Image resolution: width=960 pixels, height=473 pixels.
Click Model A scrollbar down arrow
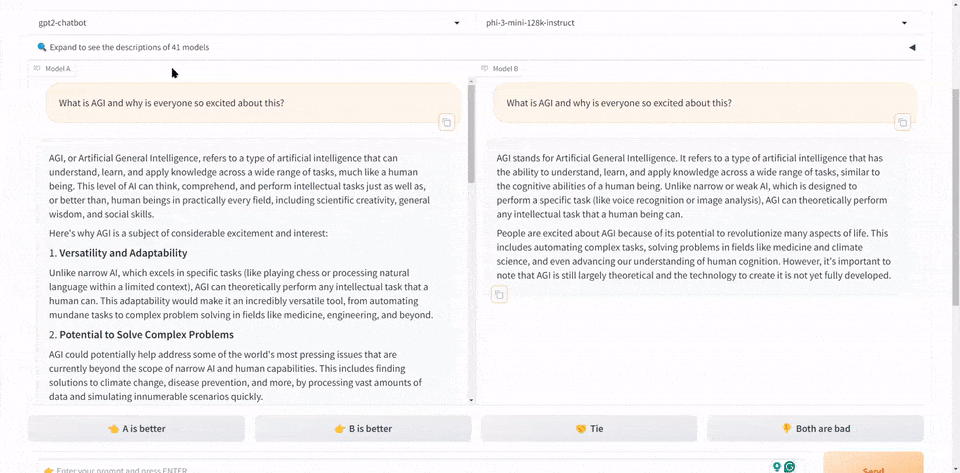coord(471,400)
